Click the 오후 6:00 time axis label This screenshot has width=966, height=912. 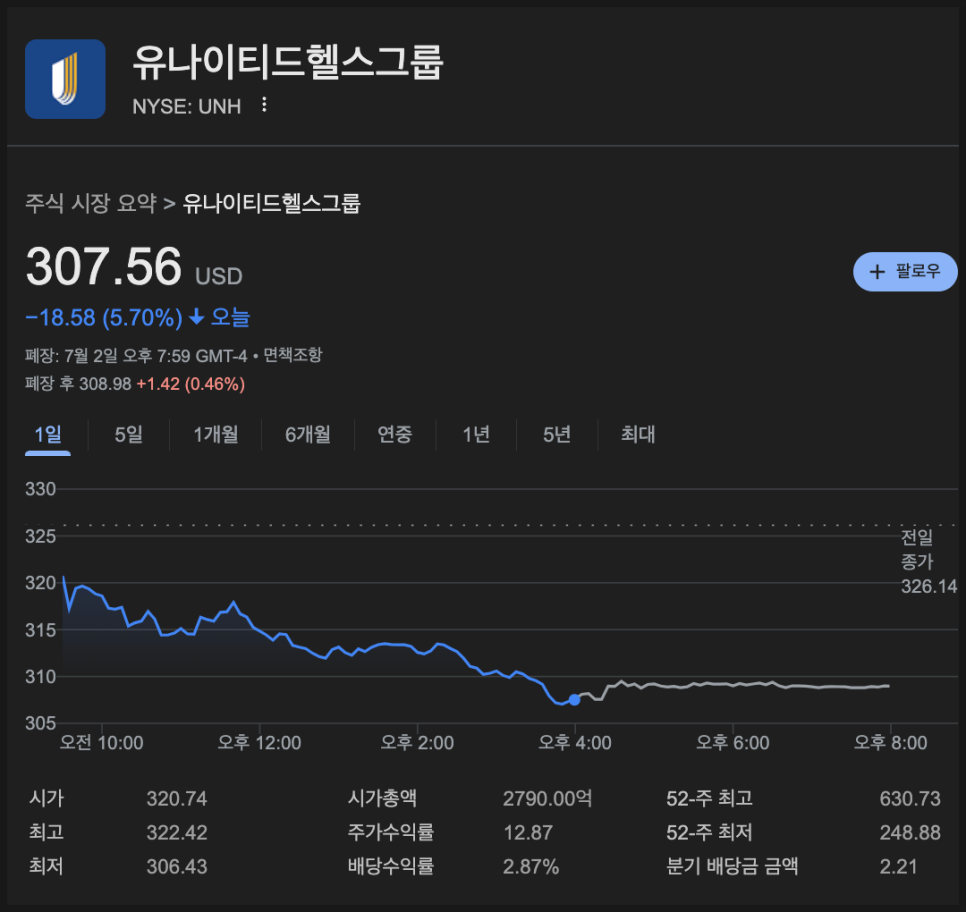click(x=733, y=743)
